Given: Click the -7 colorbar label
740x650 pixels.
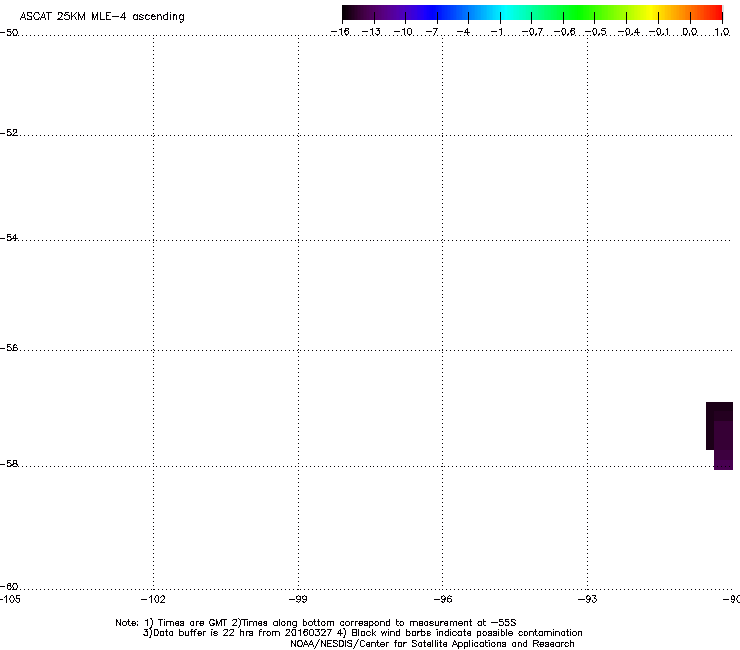Looking at the screenshot, I should point(432,32).
